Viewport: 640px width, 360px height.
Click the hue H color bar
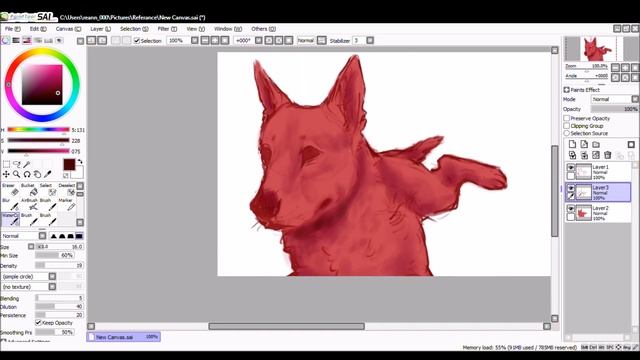pos(38,130)
